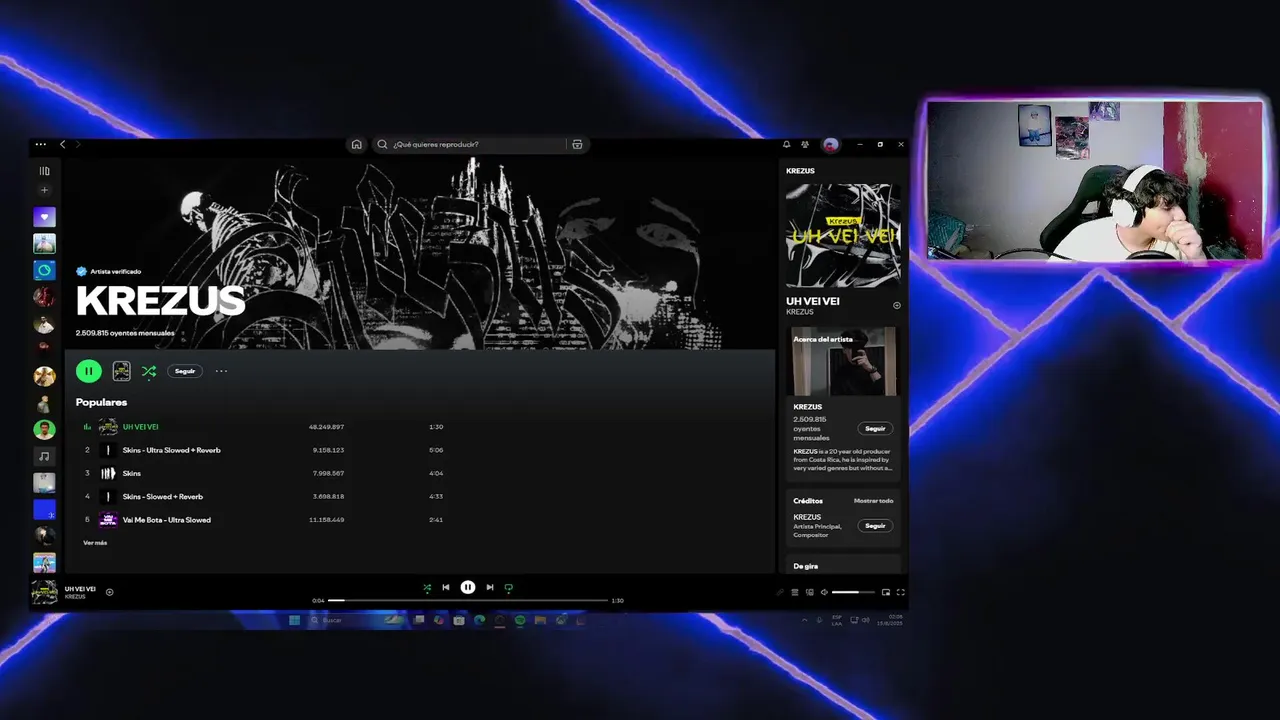
Task: Select the track Skins in row 3
Action: click(x=132, y=473)
